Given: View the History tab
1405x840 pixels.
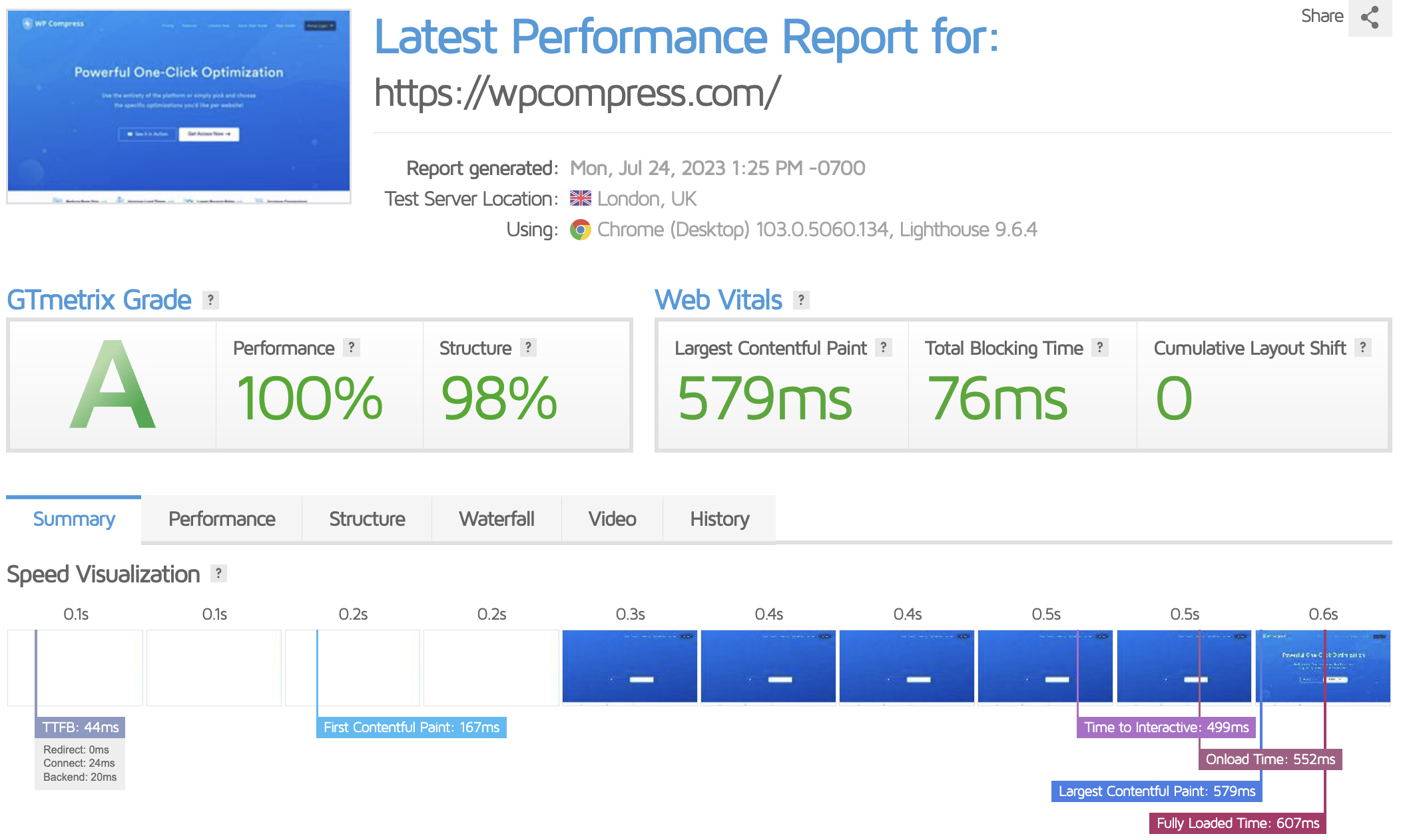Looking at the screenshot, I should [x=720, y=519].
